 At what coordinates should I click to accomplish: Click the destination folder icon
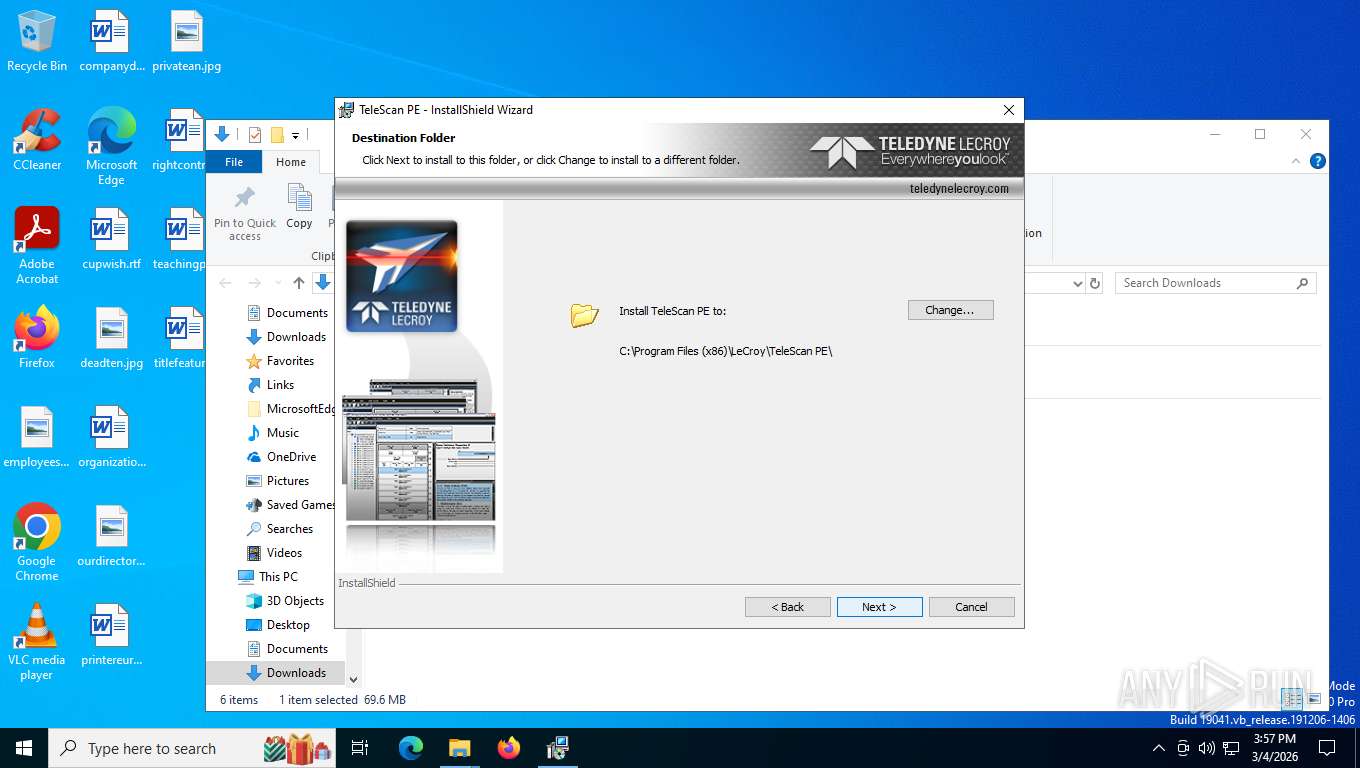[584, 315]
